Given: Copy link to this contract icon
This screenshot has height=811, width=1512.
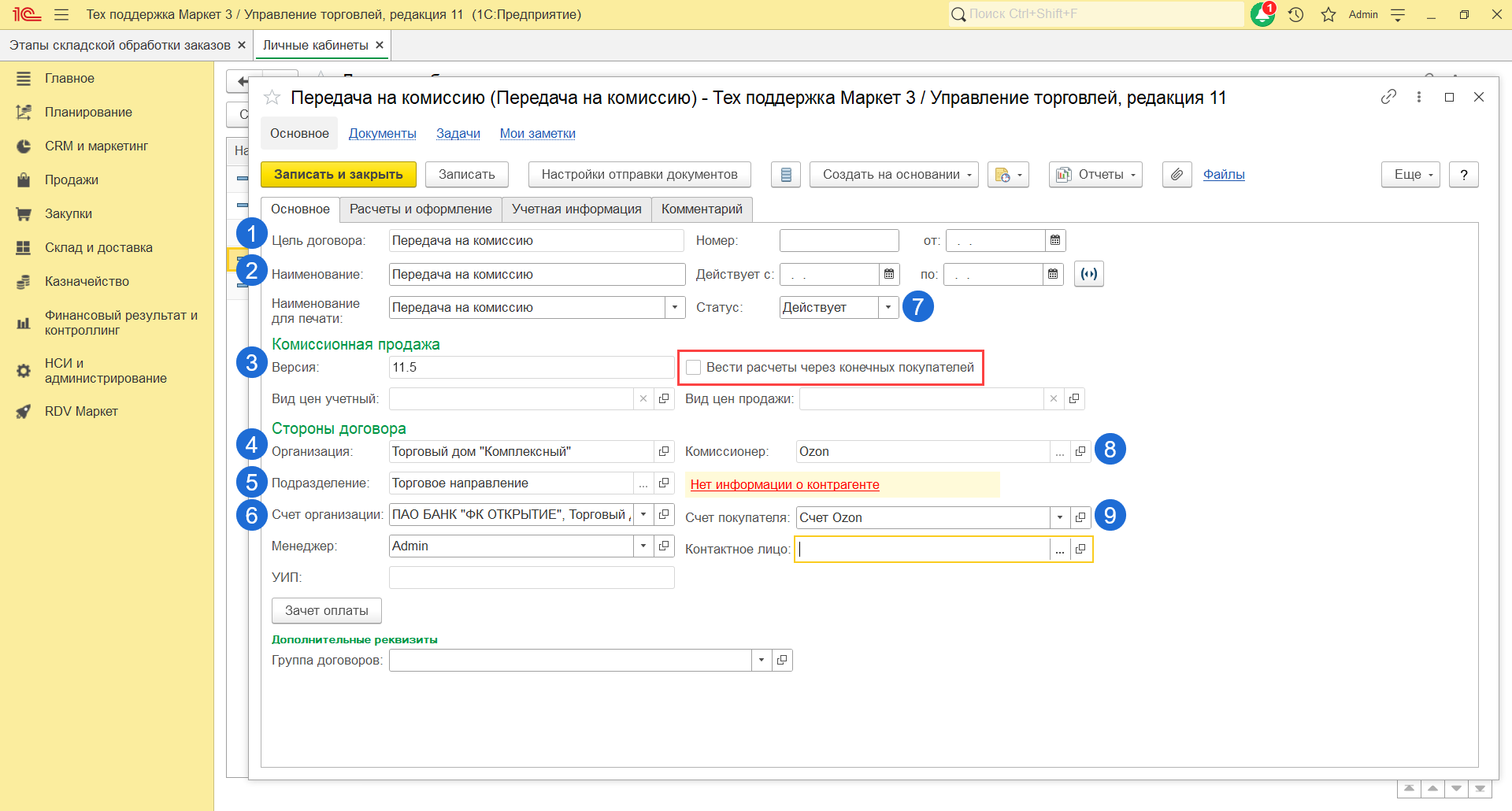Looking at the screenshot, I should tap(1388, 97).
